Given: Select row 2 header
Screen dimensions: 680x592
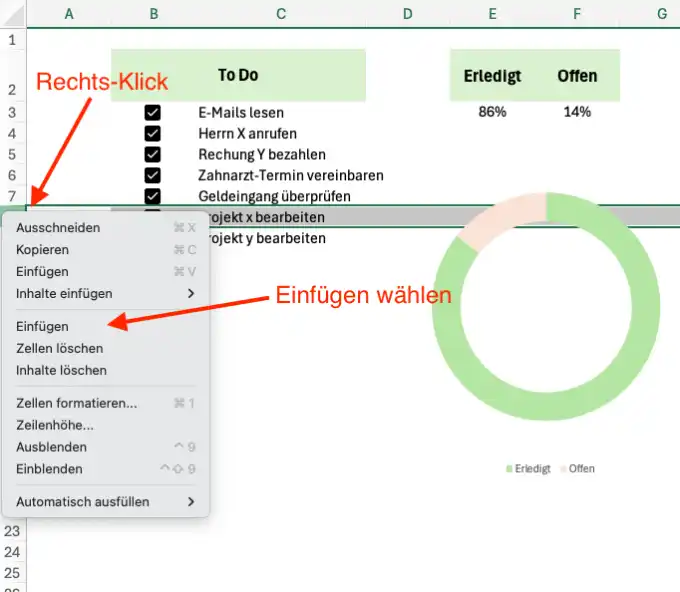Looking at the screenshot, I should (13, 76).
